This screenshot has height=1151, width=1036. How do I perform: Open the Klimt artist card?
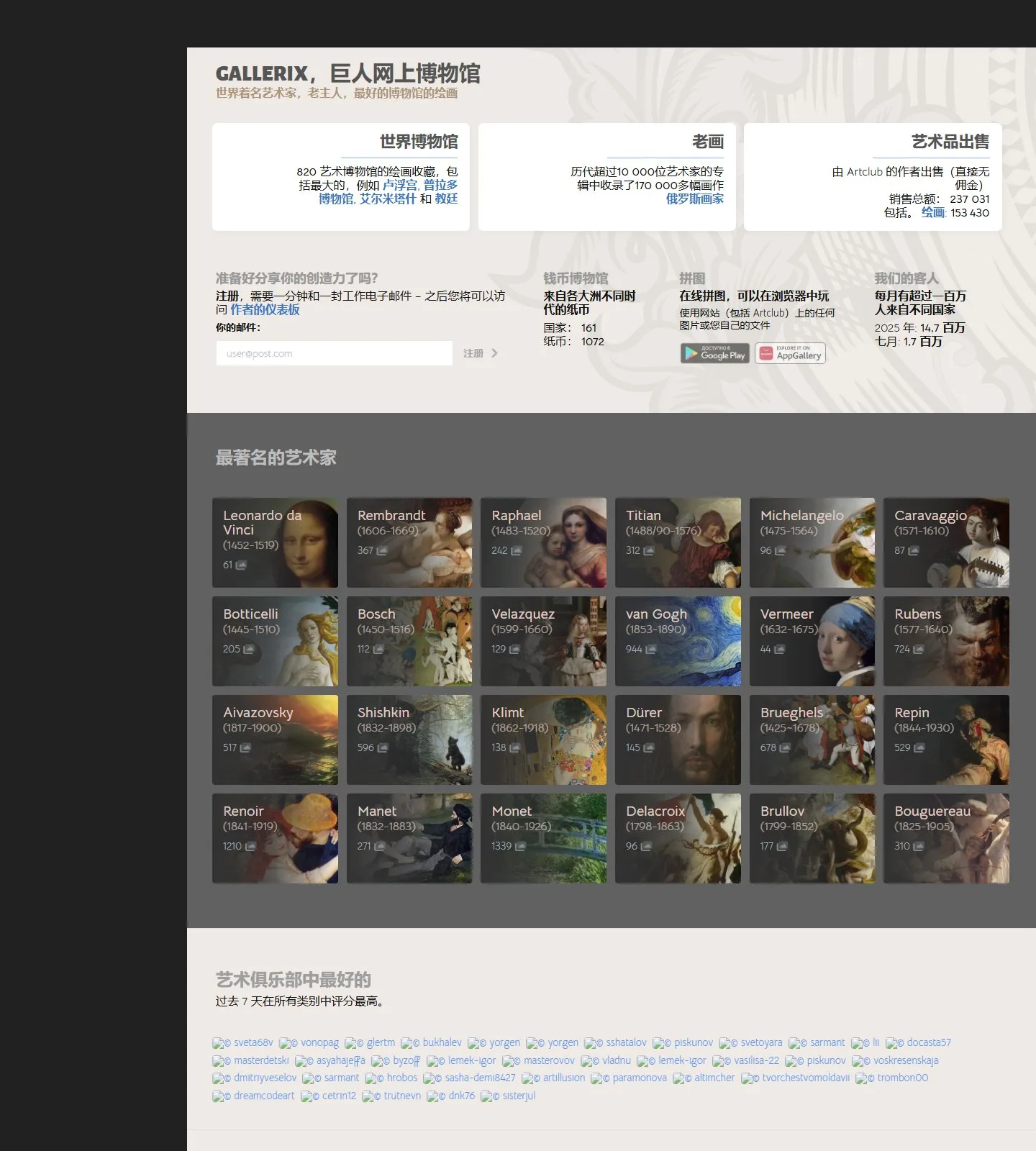coord(543,740)
